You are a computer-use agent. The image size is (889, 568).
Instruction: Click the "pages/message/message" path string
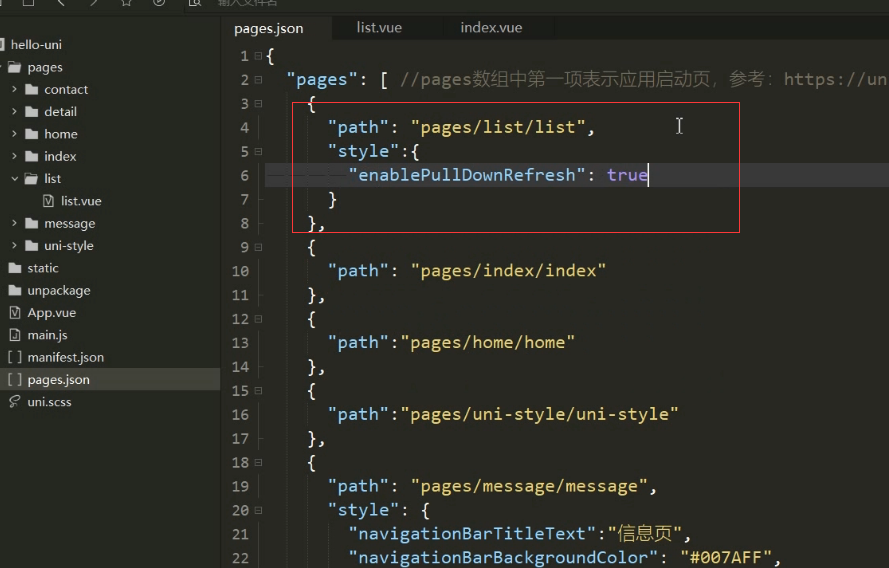(x=529, y=486)
